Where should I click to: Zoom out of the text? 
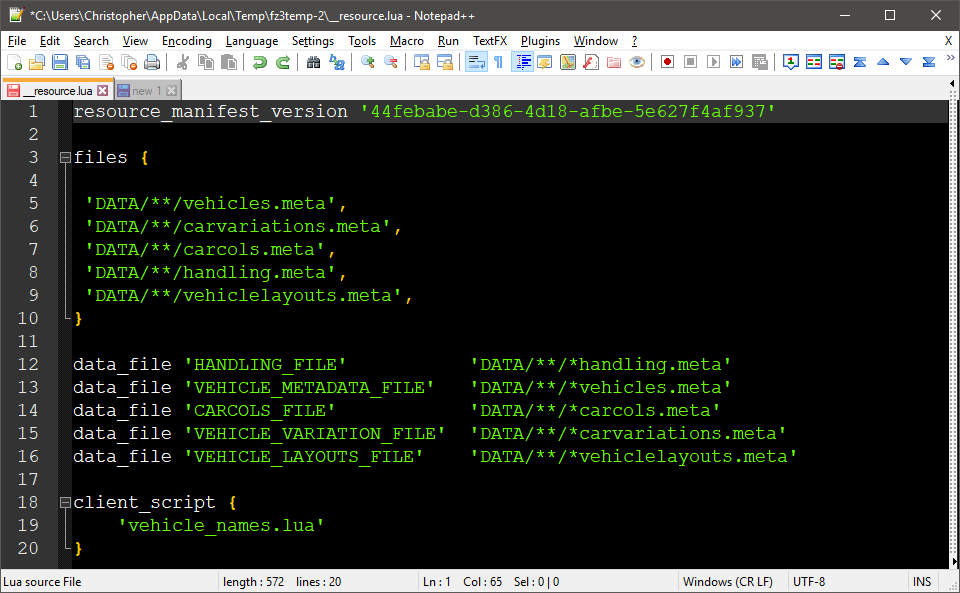pos(391,62)
